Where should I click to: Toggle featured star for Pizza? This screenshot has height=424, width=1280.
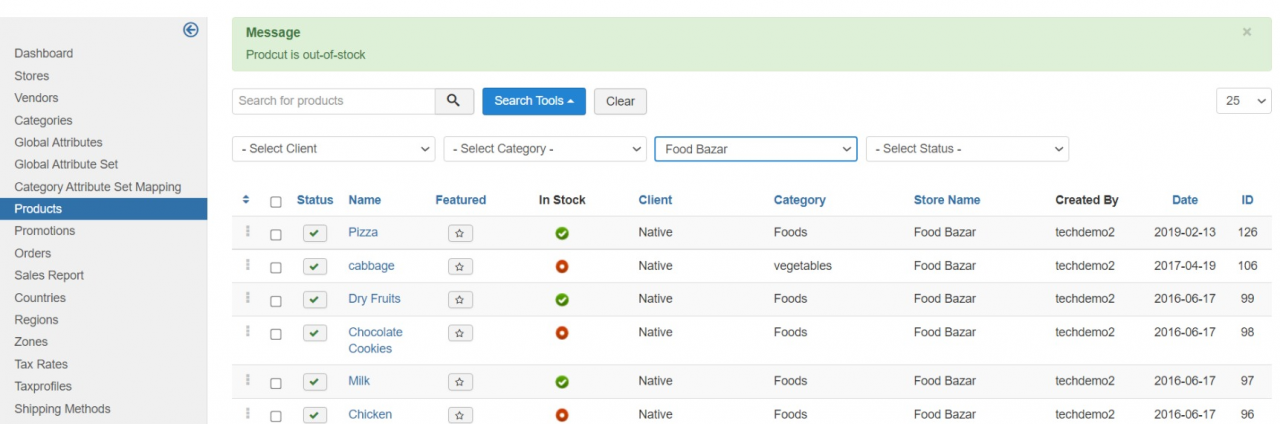click(460, 233)
